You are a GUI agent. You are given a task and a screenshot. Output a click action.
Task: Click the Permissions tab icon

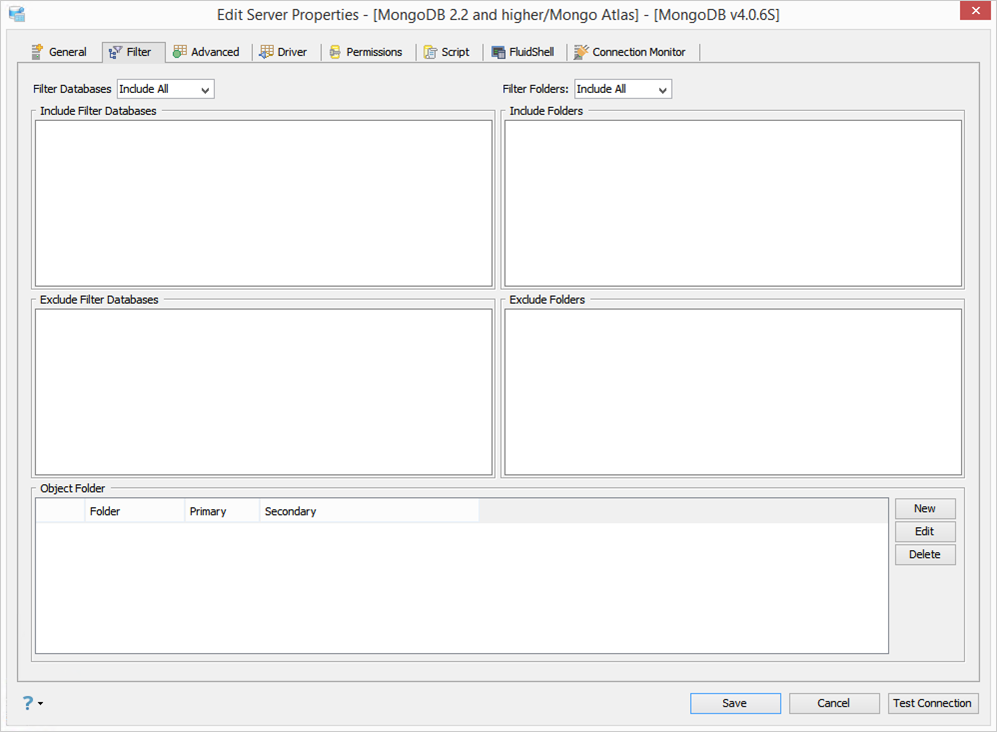coord(335,52)
